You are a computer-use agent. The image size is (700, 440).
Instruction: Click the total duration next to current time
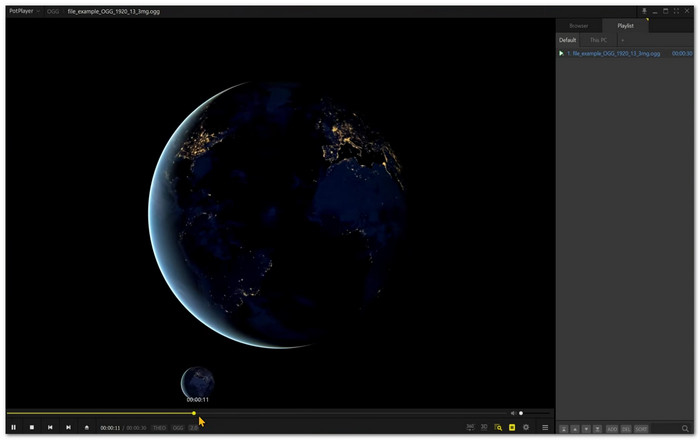click(136, 428)
